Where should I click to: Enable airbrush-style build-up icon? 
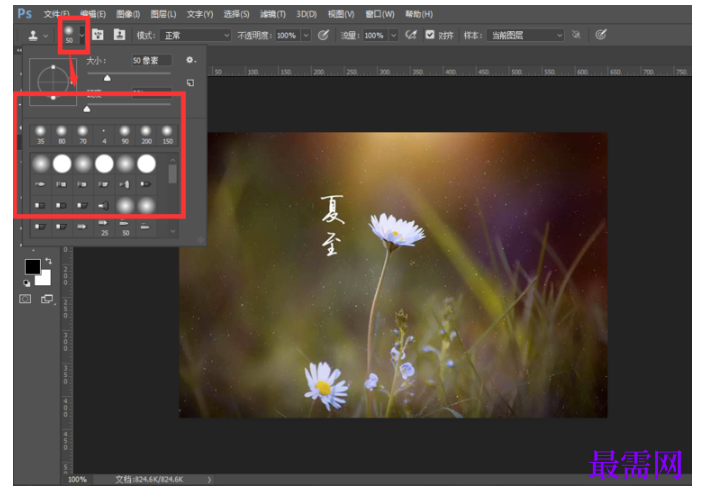(410, 35)
